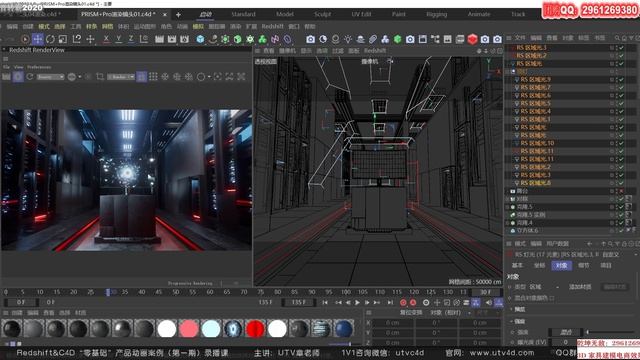Click the refresh icon in Redshift RenderView

click(30, 77)
